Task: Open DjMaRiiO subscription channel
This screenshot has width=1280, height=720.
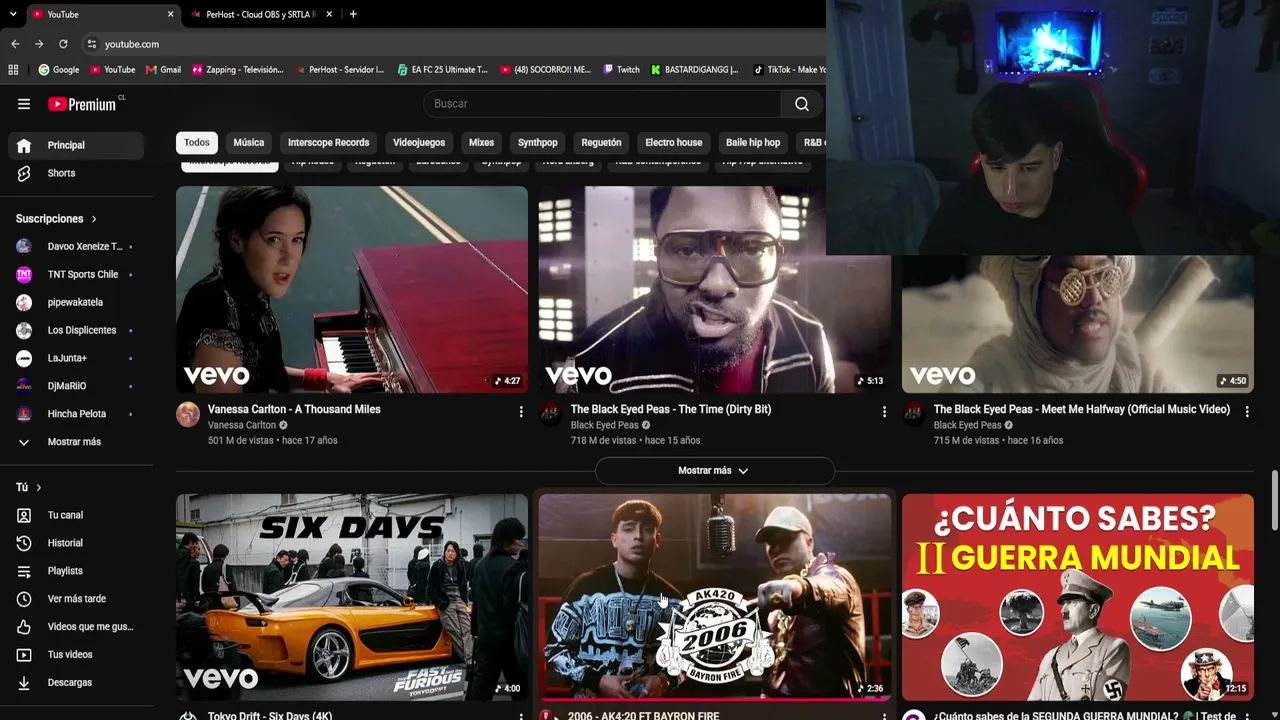Action: (76, 386)
